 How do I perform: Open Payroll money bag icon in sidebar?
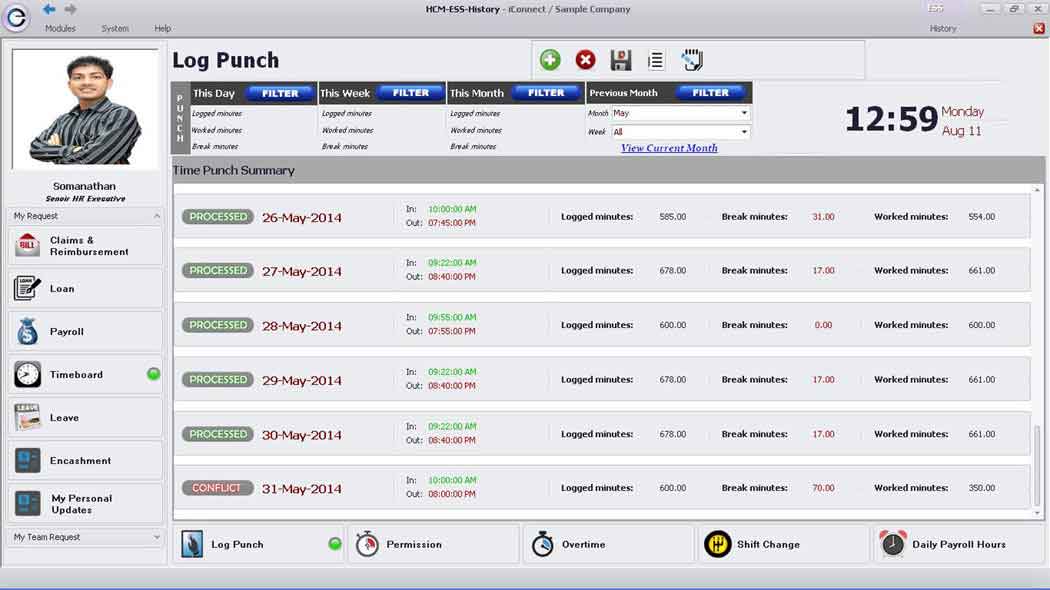point(28,331)
